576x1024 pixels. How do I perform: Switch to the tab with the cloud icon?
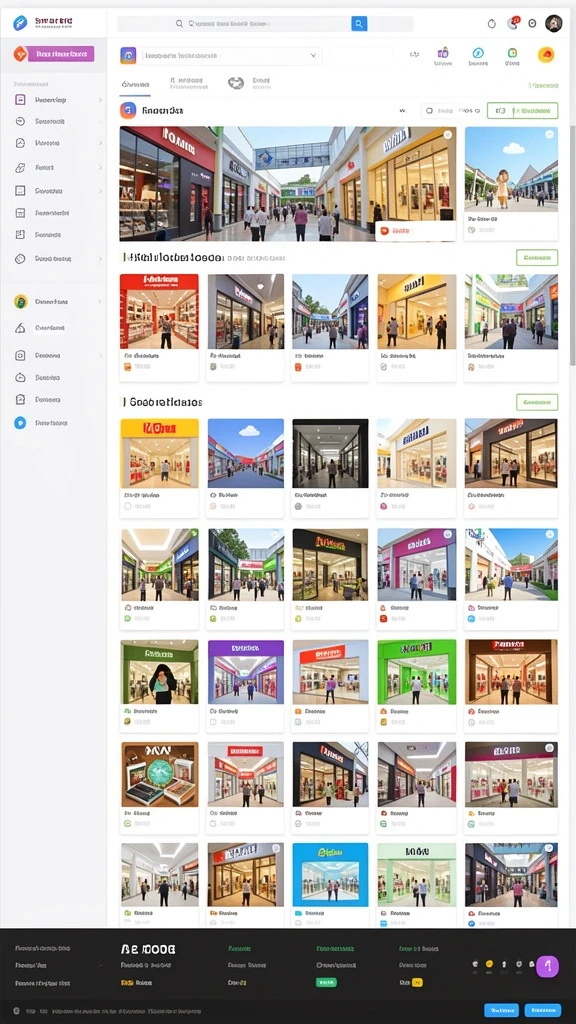[x=249, y=83]
